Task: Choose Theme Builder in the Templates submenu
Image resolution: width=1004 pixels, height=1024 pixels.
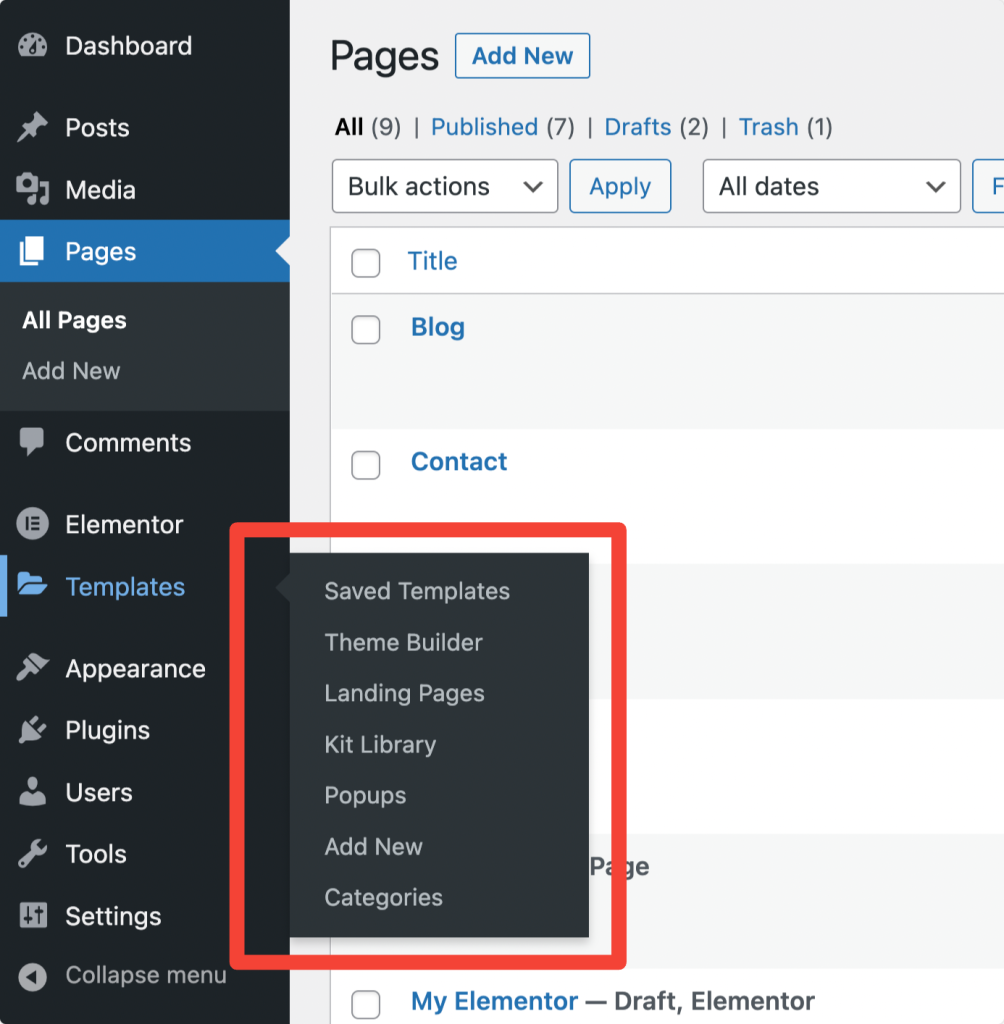Action: click(403, 642)
